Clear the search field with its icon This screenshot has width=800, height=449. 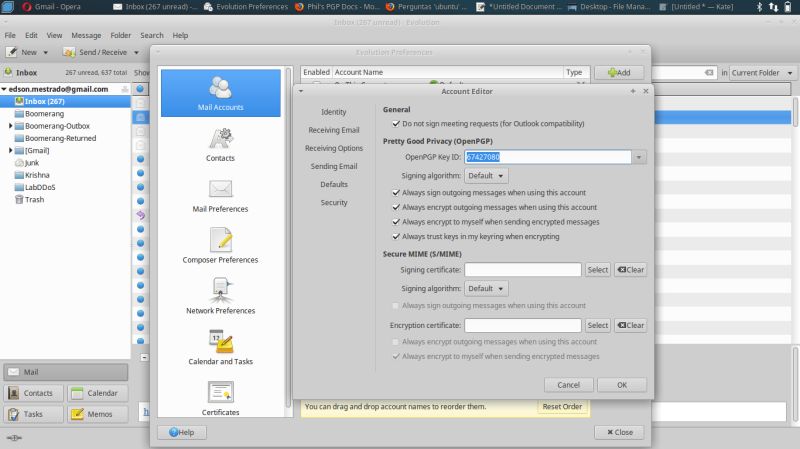click(709, 72)
